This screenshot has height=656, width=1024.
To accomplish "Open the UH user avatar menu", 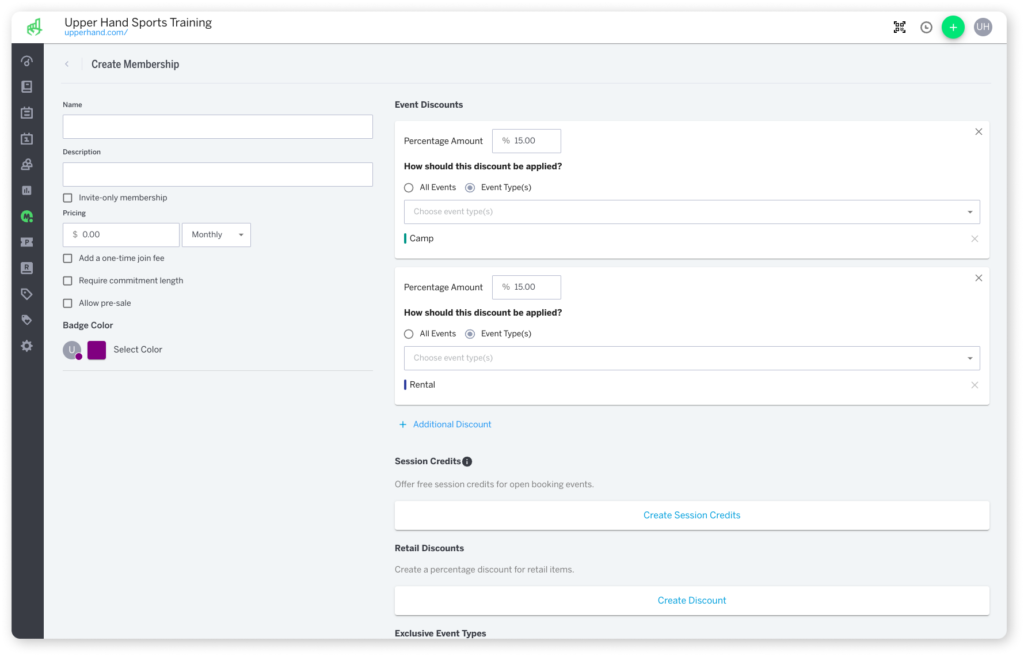I will [x=982, y=27].
